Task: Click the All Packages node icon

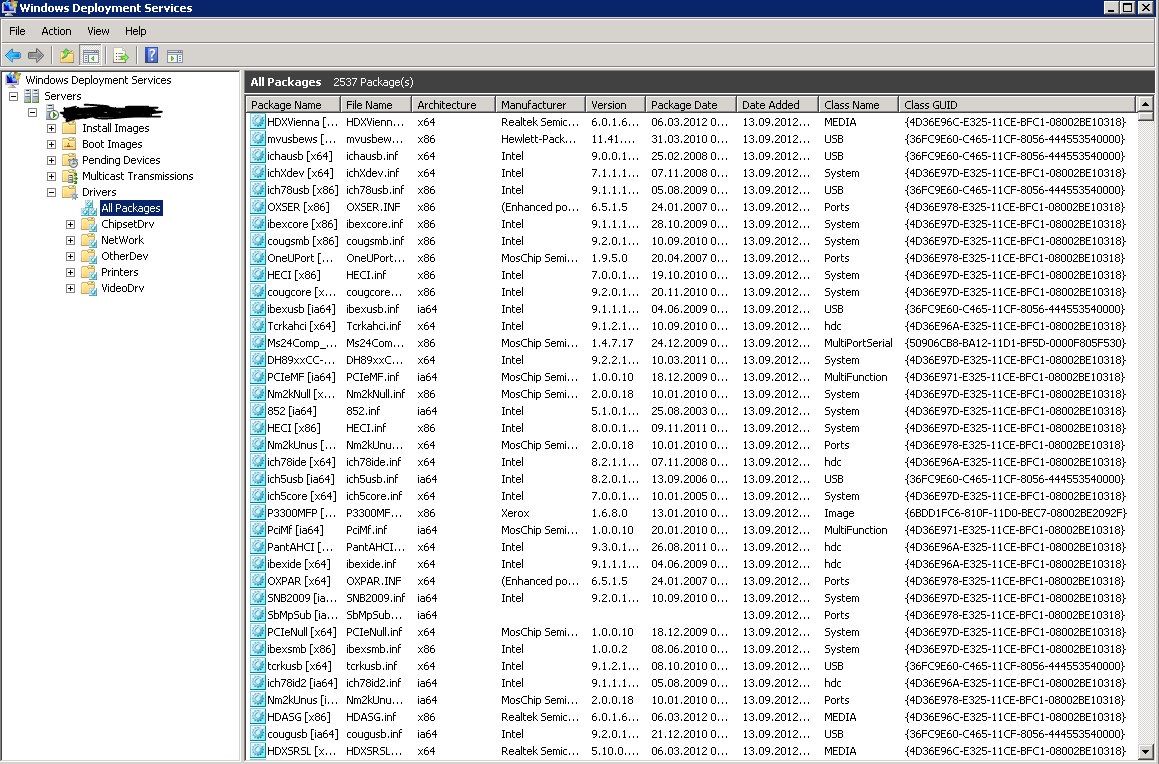Action: (89, 208)
